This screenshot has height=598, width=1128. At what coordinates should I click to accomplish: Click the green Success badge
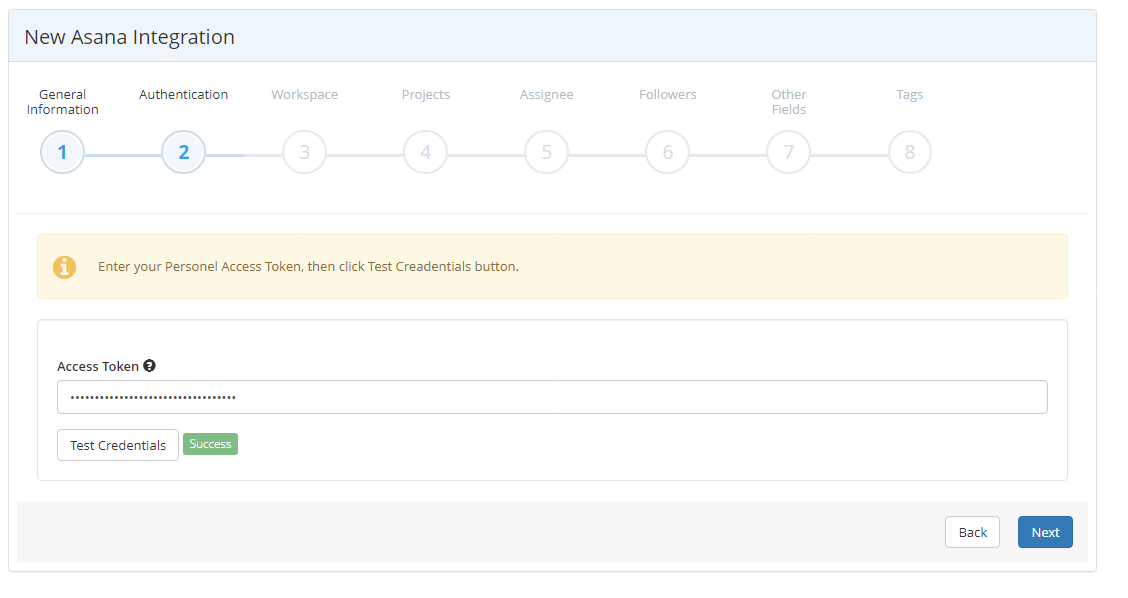tap(210, 443)
